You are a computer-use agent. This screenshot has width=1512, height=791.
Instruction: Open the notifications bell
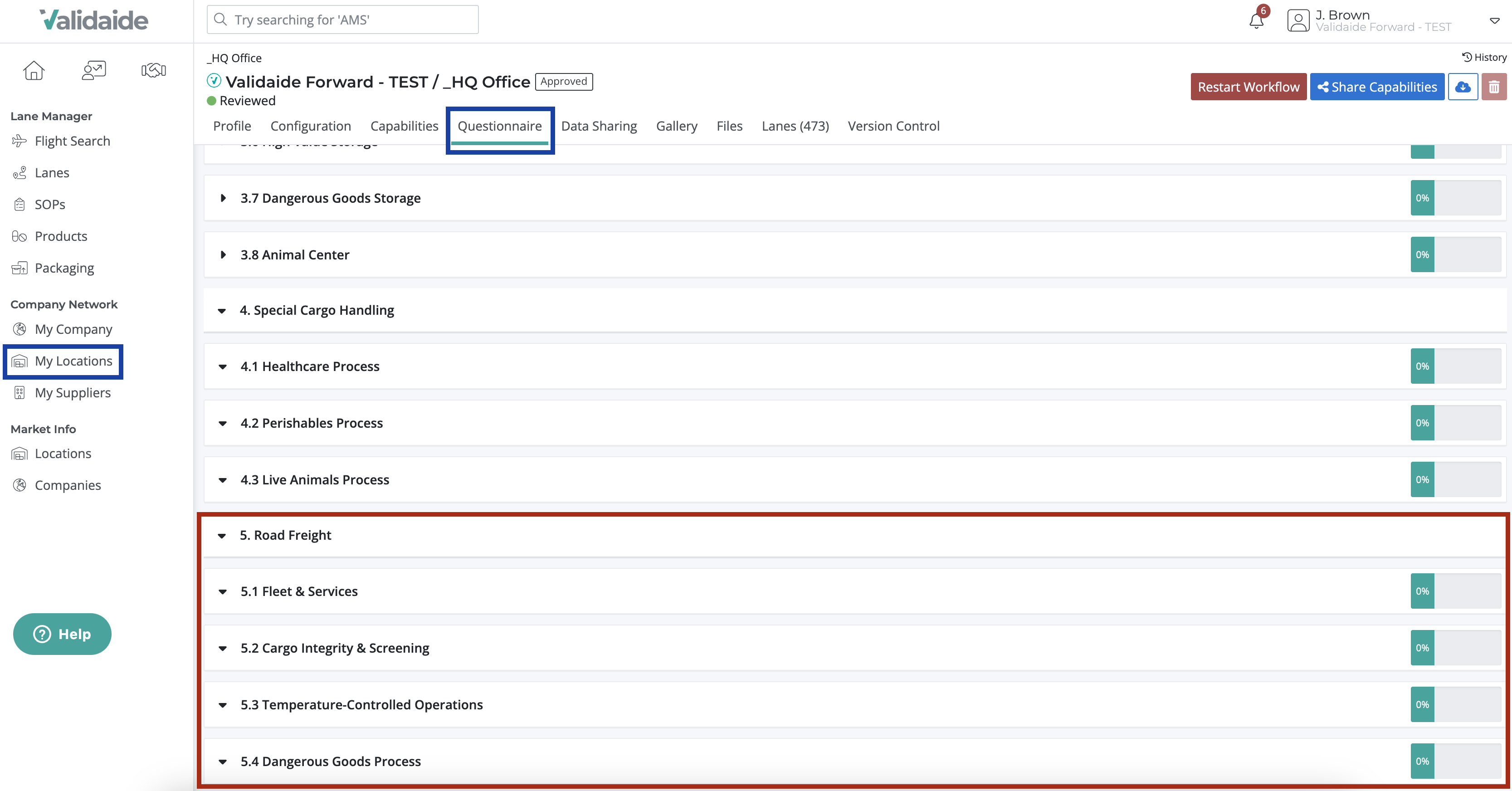[1256, 20]
